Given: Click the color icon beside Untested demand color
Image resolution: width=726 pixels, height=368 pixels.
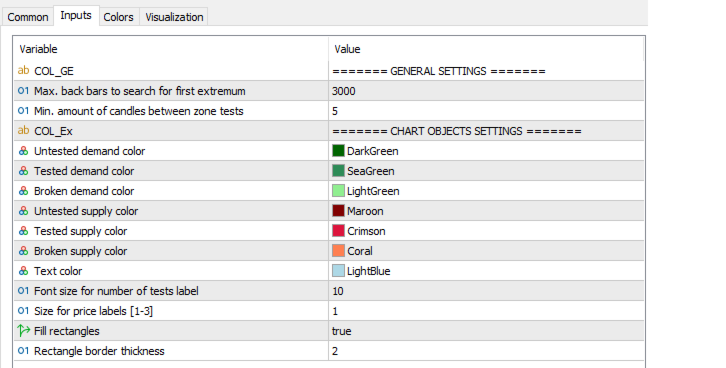Looking at the screenshot, I should tap(23, 151).
